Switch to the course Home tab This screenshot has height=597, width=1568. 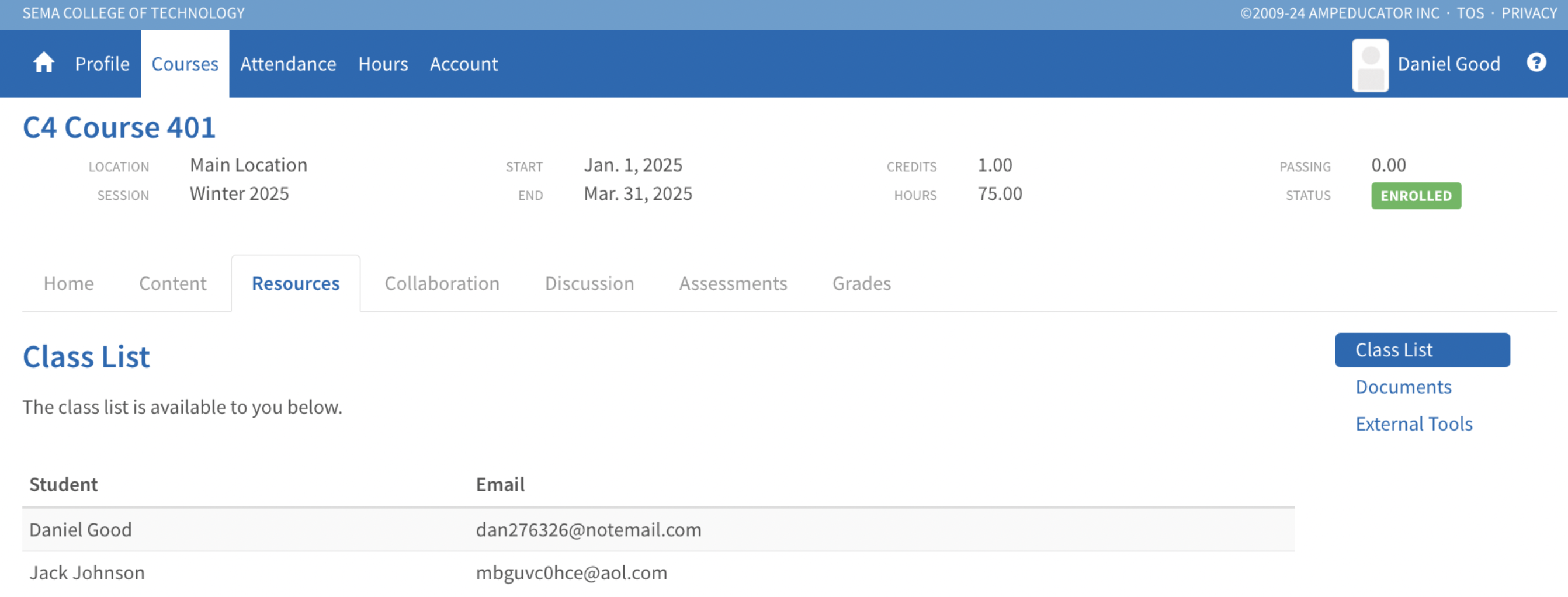68,283
